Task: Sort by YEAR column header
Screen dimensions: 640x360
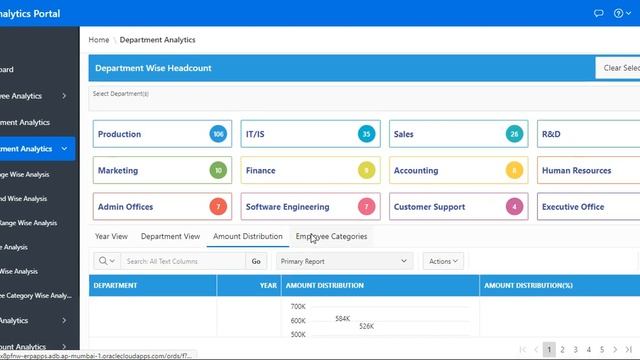Action: (249, 285)
